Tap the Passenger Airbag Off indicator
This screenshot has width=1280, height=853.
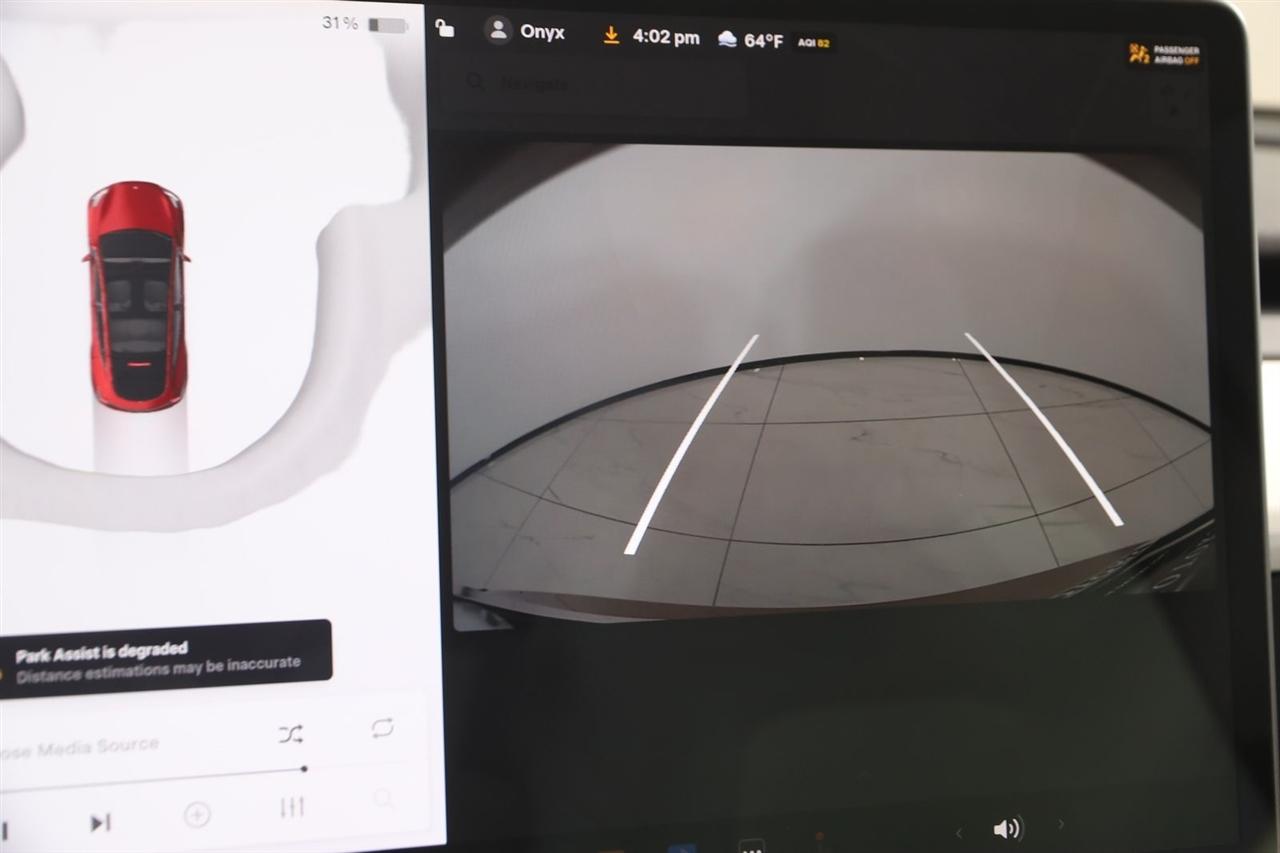[1164, 54]
